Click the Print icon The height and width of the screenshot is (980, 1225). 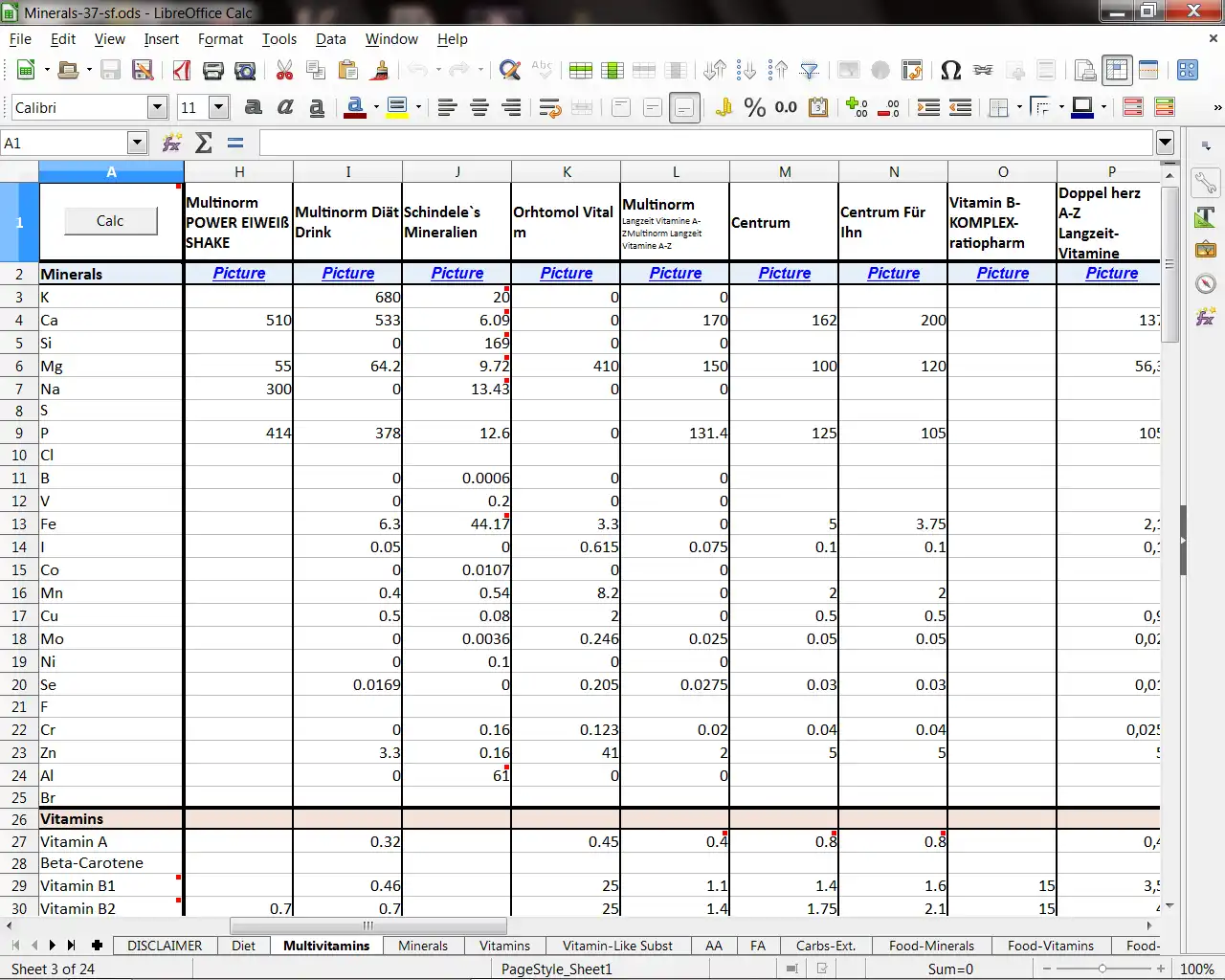(213, 70)
